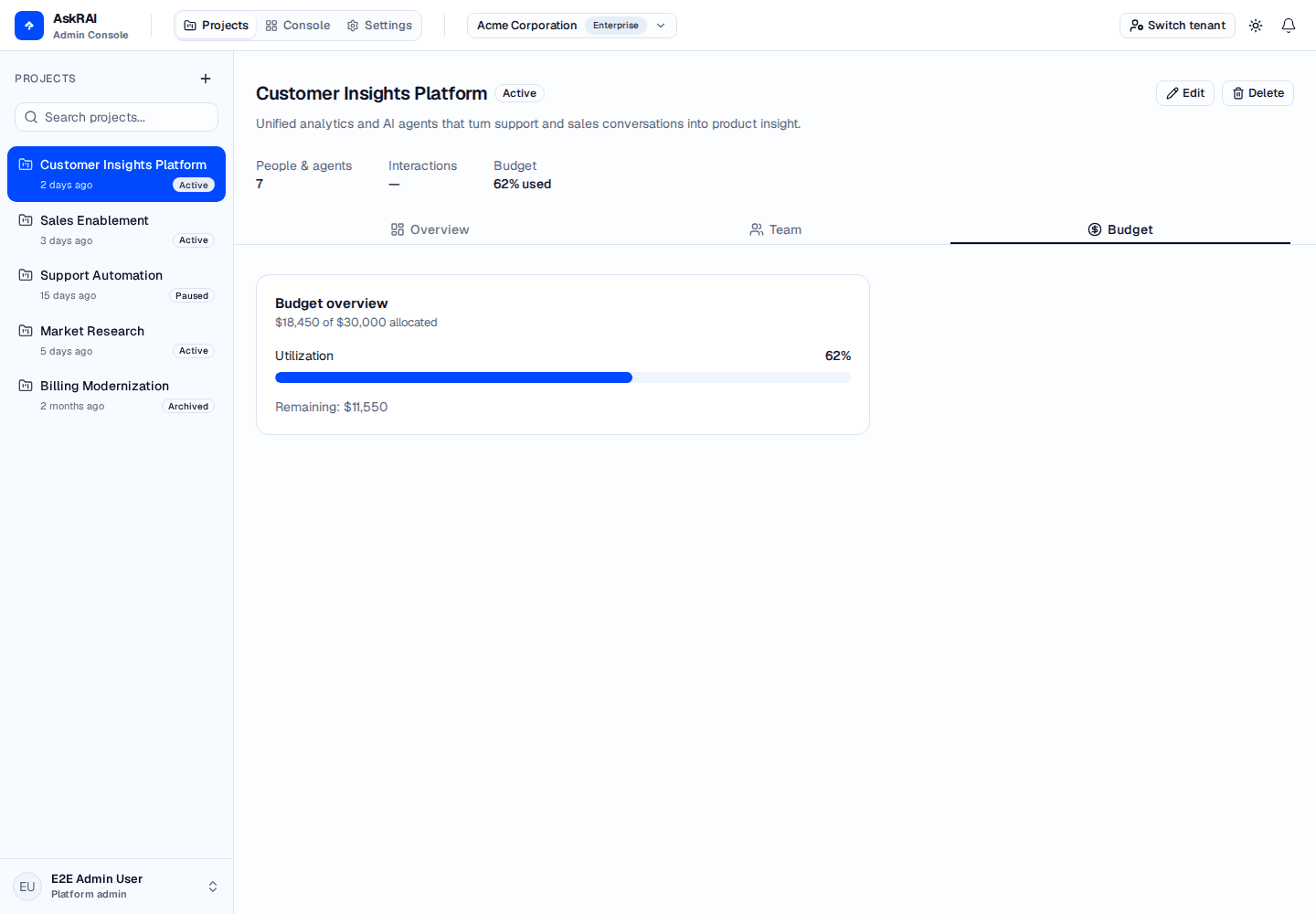Edit the Customer Insights Platform project
This screenshot has width=1316, height=914.
tap(1185, 93)
